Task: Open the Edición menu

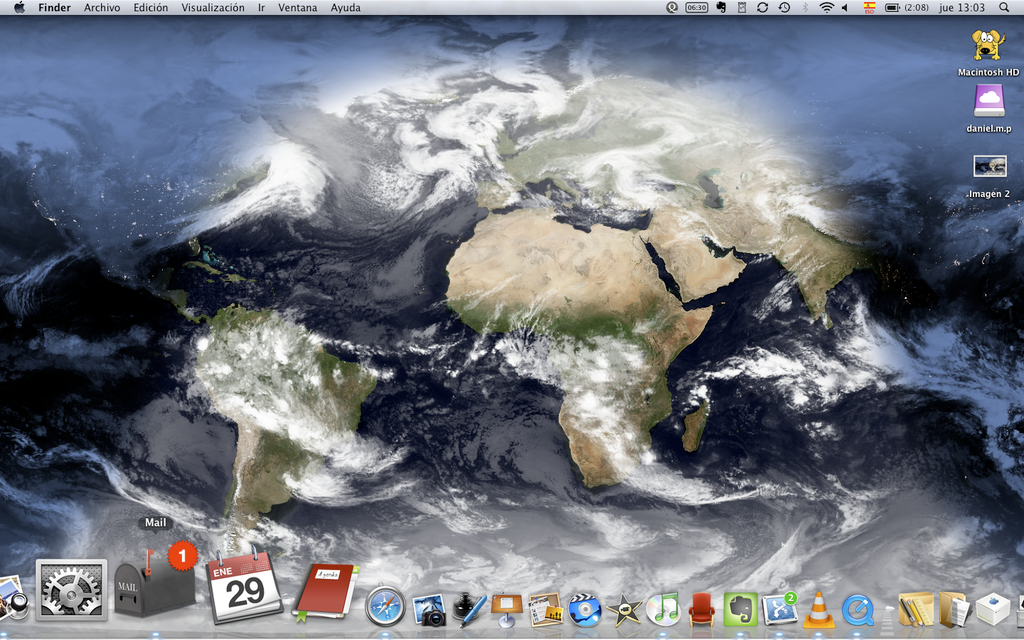Action: [151, 8]
